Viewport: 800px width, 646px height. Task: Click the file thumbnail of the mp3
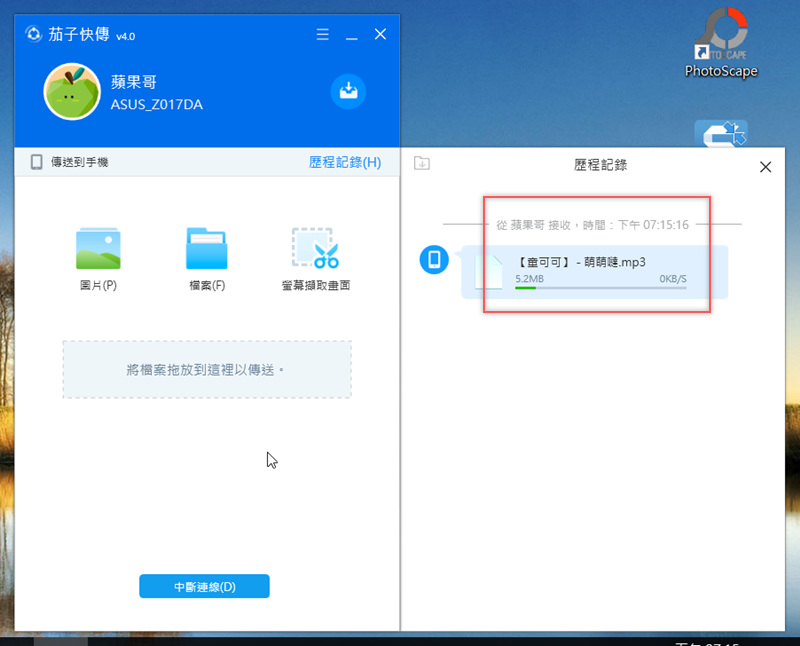tap(489, 272)
